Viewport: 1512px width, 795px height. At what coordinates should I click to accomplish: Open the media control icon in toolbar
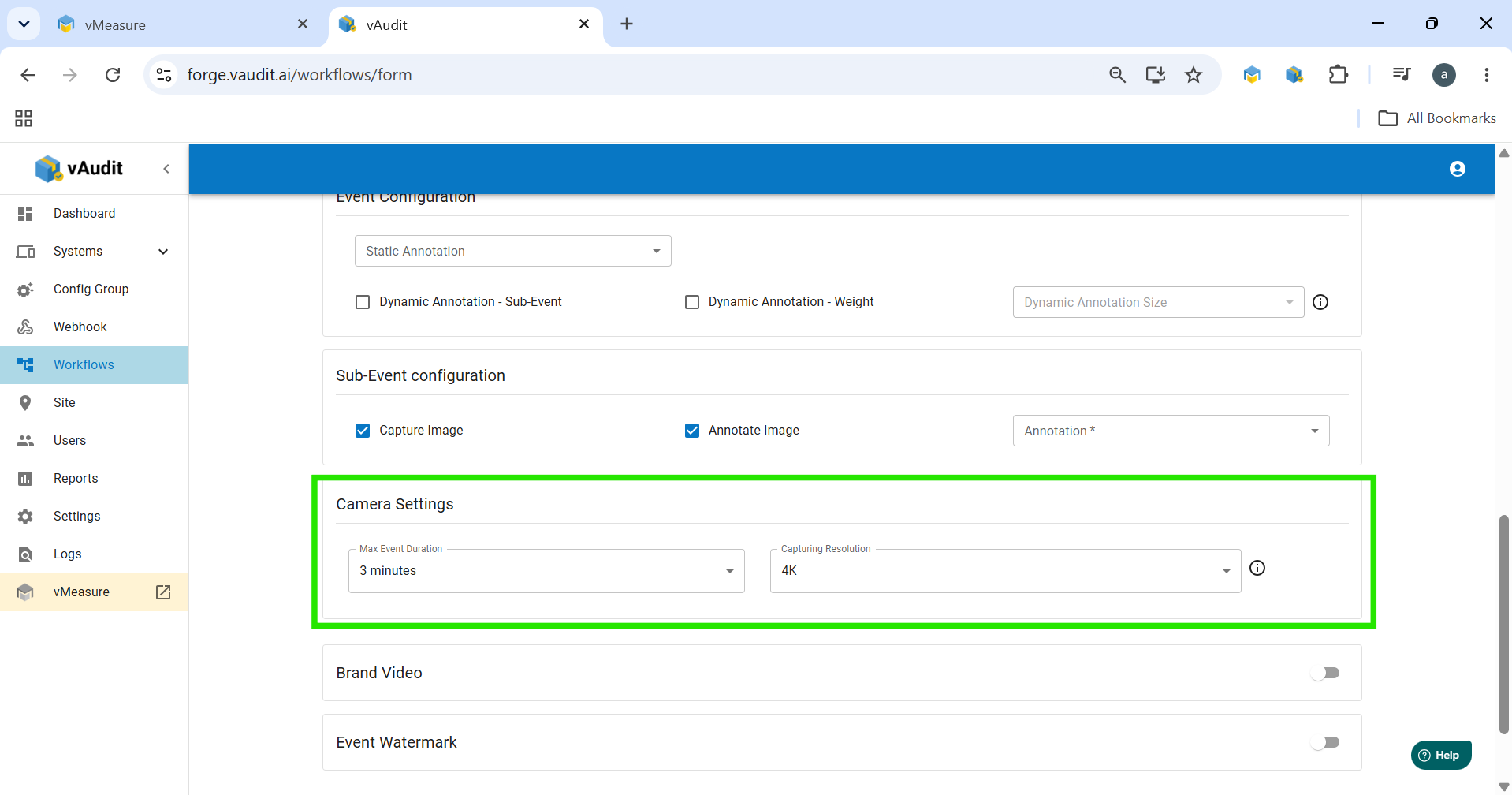[1402, 75]
